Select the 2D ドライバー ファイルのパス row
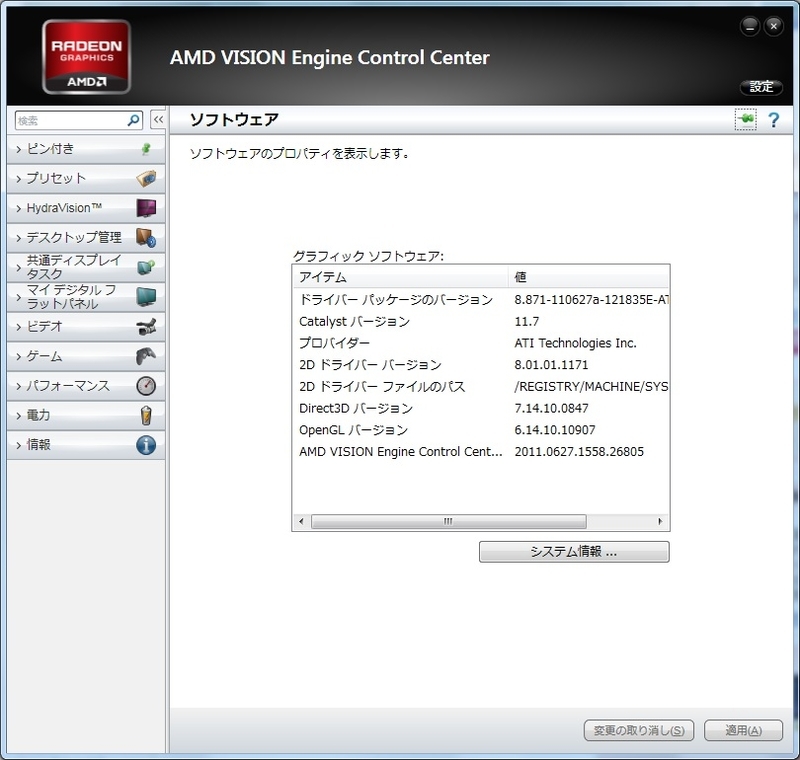 point(481,387)
